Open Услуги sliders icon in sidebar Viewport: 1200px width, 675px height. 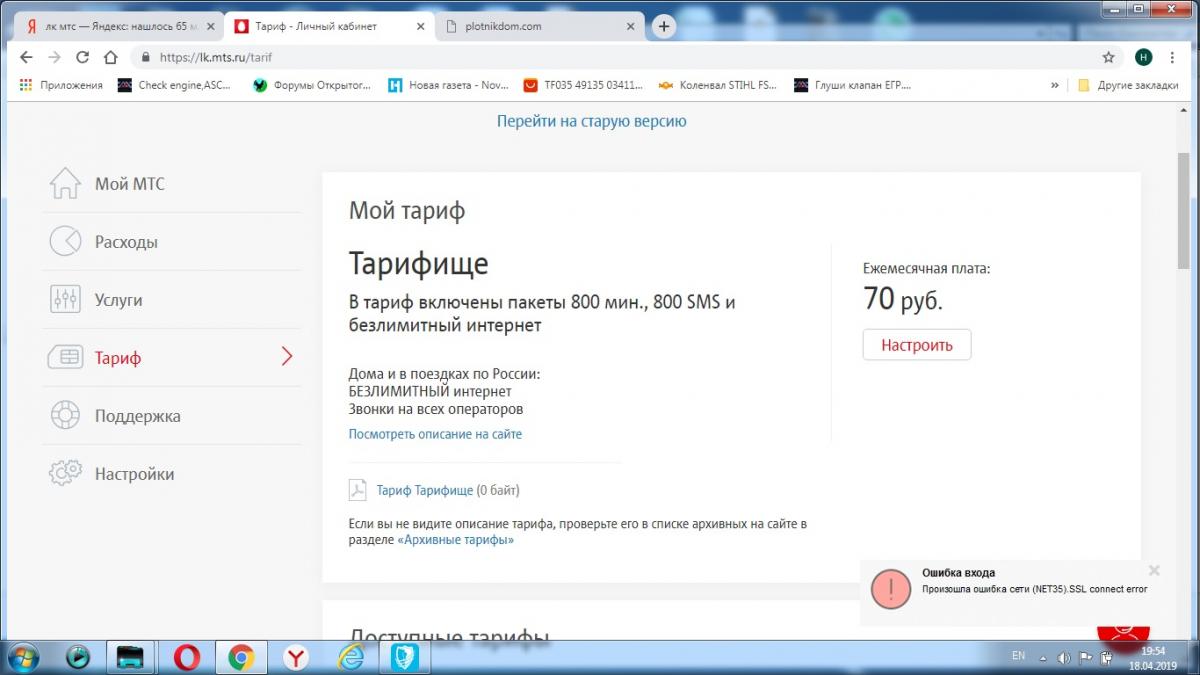tap(65, 299)
